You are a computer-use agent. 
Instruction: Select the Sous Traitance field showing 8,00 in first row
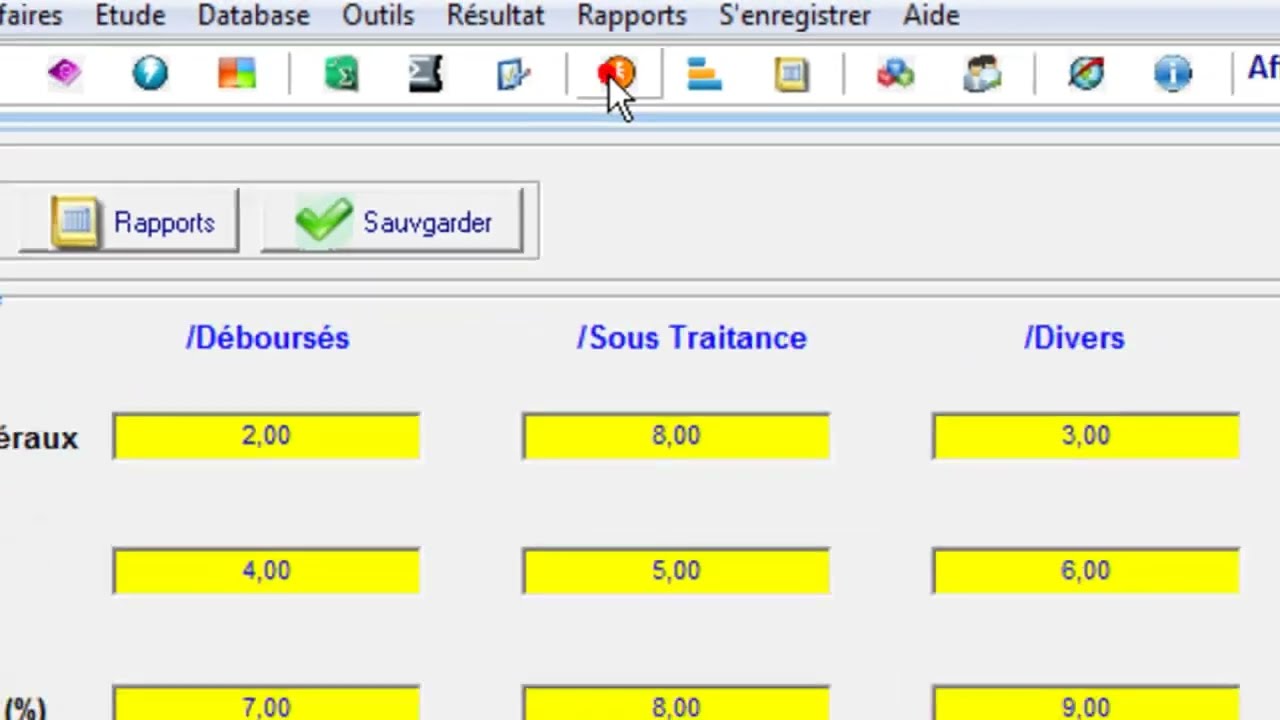[x=676, y=436]
